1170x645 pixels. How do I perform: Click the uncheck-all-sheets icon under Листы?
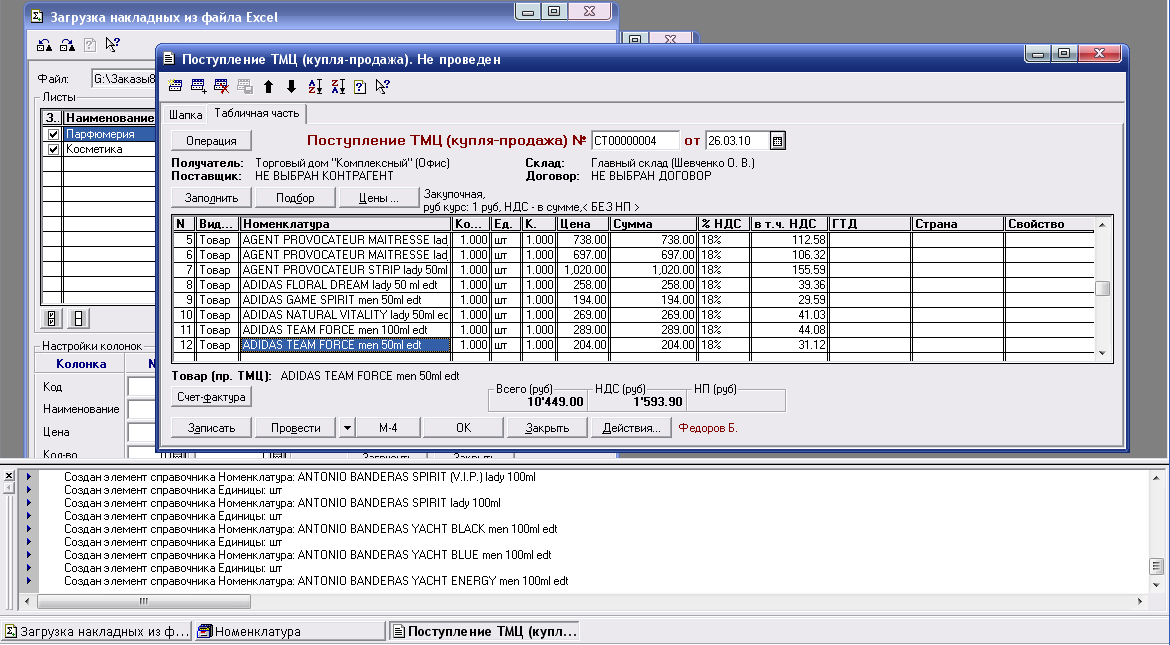tap(79, 319)
